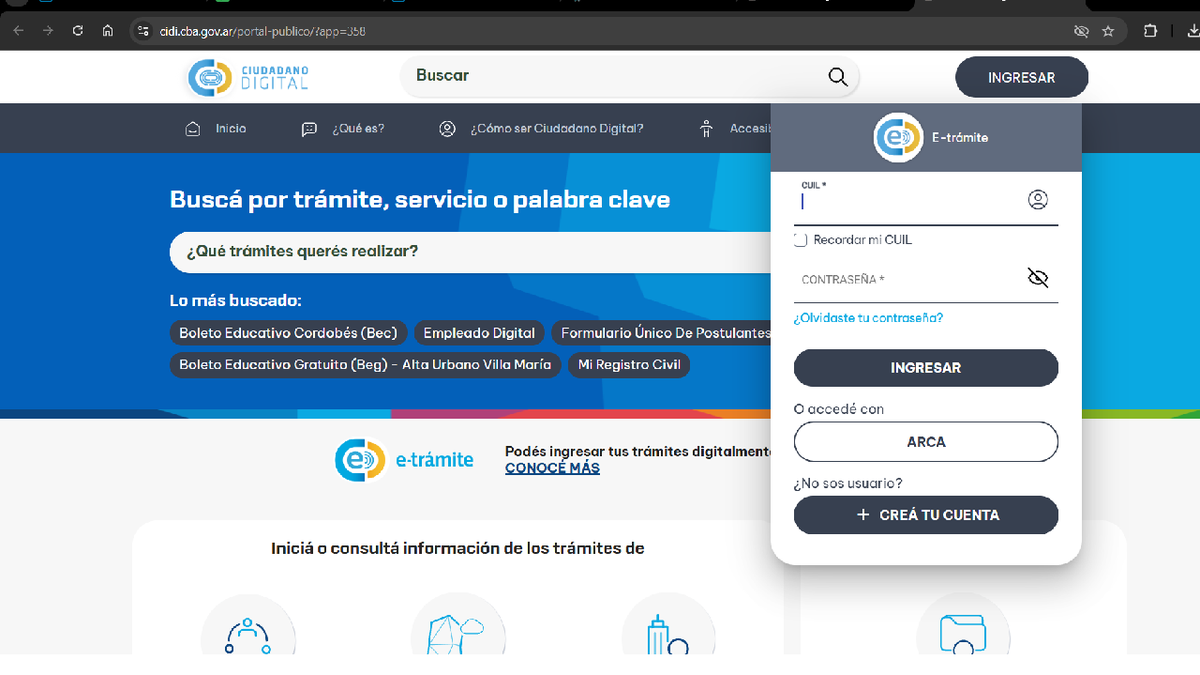Viewport: 1200px width, 675px height.
Task: Click the CREÁ TU CUENTA button
Action: pyautogui.click(x=925, y=515)
